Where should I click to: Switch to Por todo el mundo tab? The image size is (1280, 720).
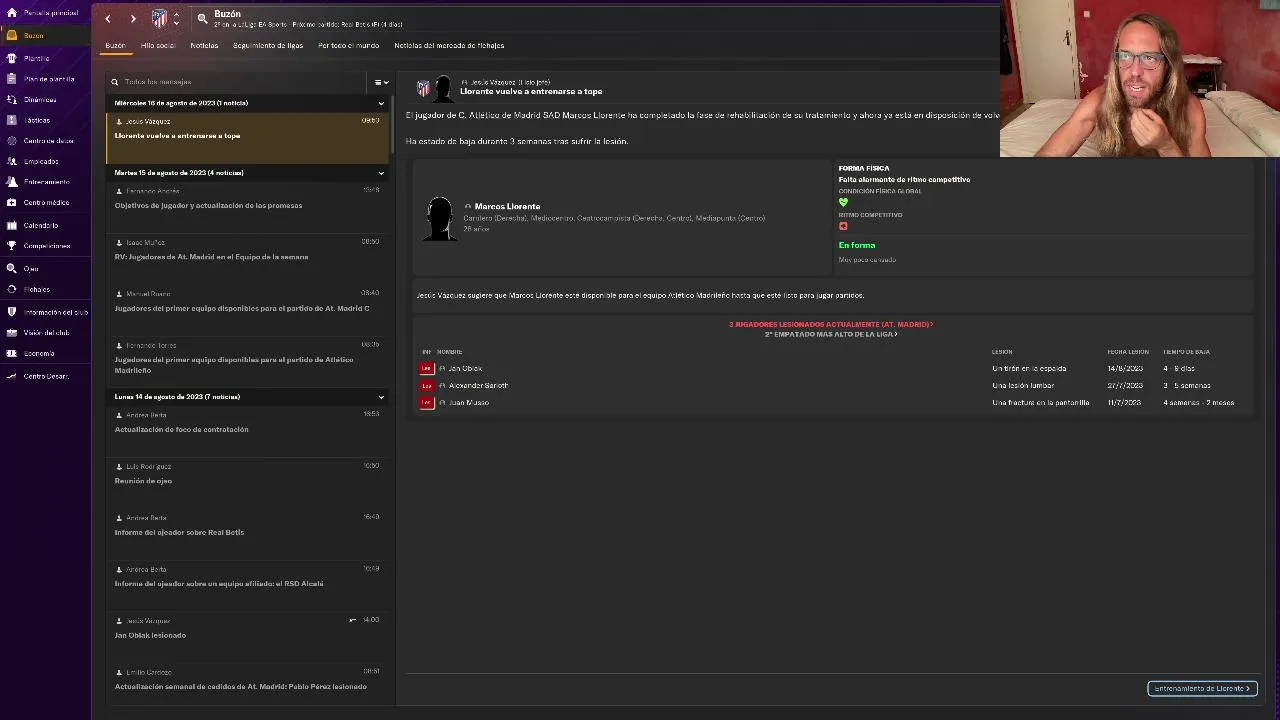click(x=348, y=45)
